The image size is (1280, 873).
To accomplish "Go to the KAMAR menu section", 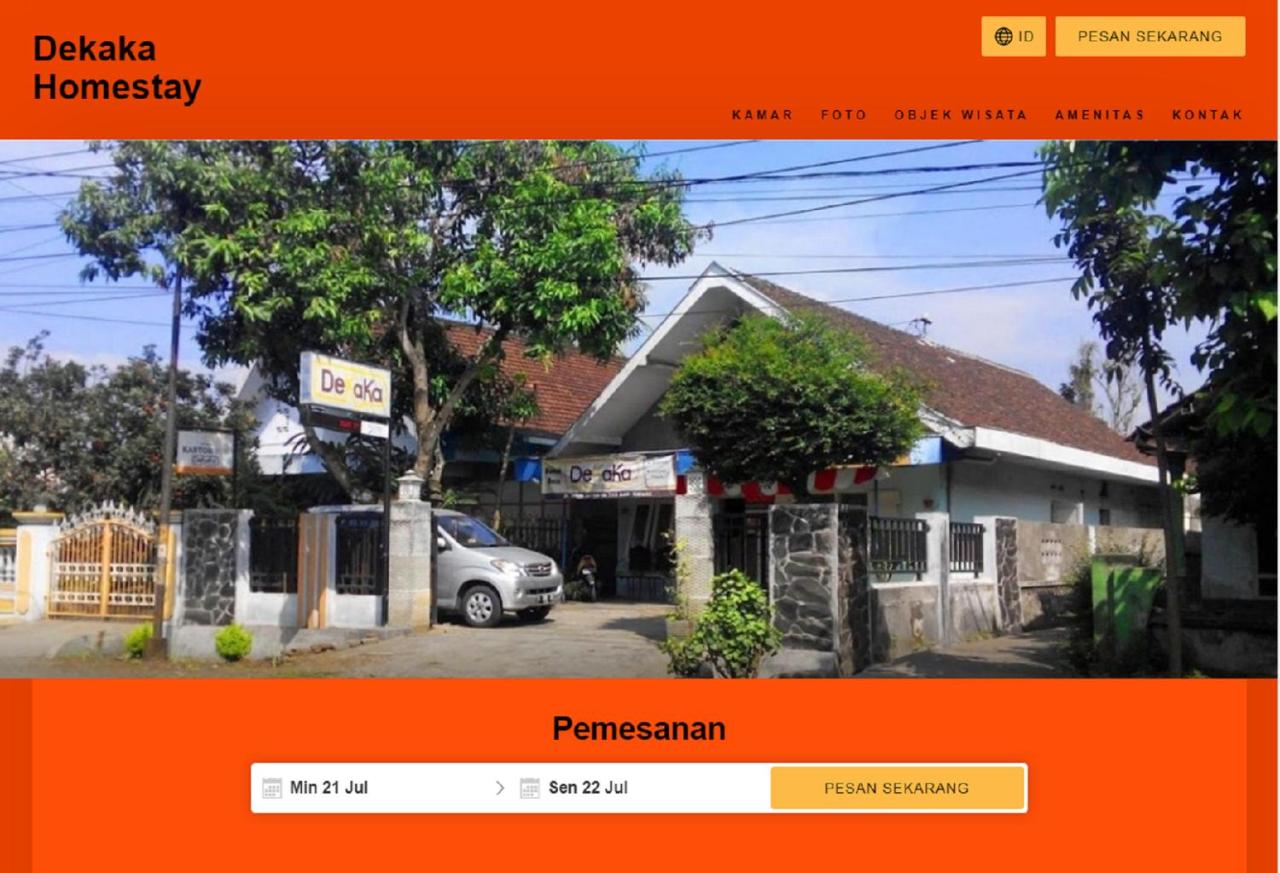I will pos(762,115).
